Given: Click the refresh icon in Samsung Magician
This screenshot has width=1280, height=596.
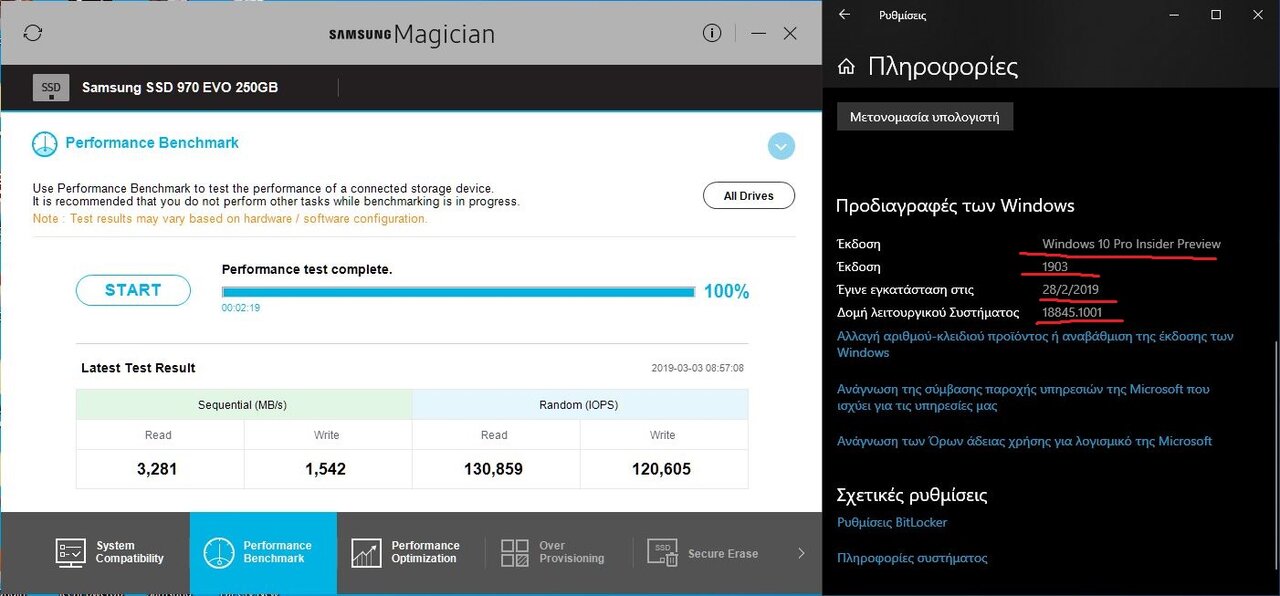Looking at the screenshot, I should click(x=33, y=33).
